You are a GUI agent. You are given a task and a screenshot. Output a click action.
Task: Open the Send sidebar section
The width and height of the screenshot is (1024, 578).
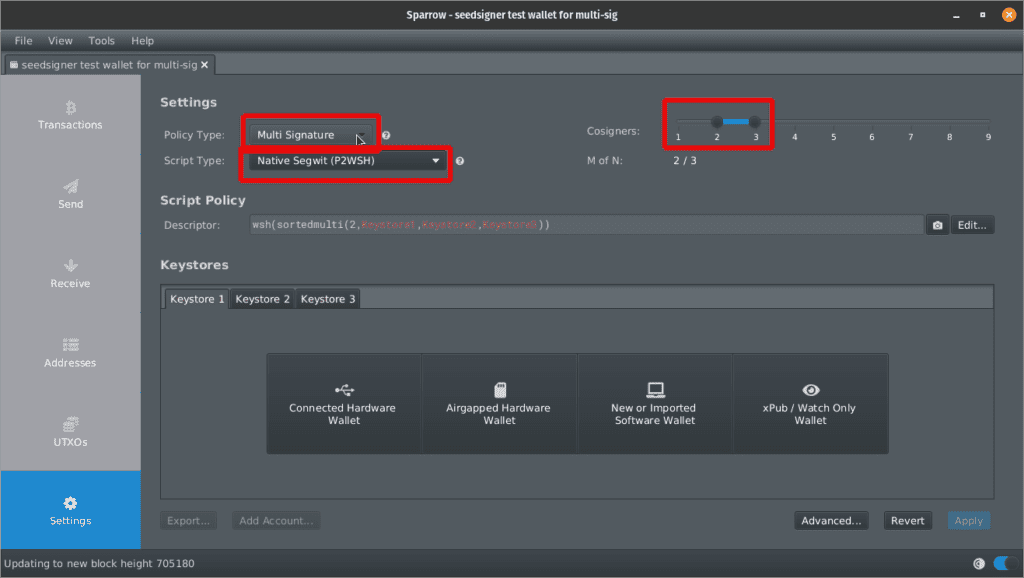(71, 195)
